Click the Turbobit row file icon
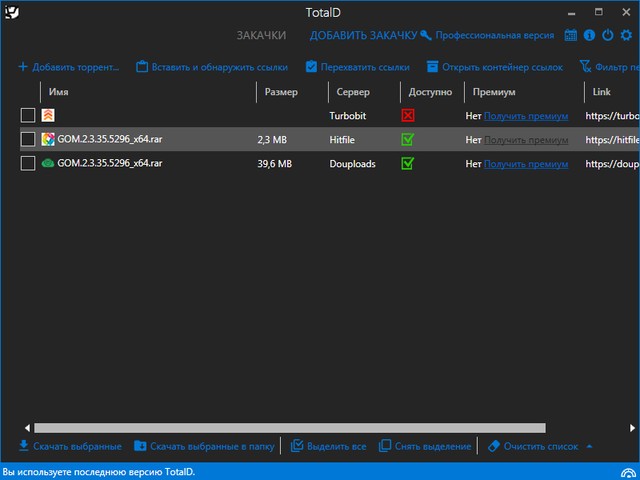This screenshot has width=640, height=480. 48,115
